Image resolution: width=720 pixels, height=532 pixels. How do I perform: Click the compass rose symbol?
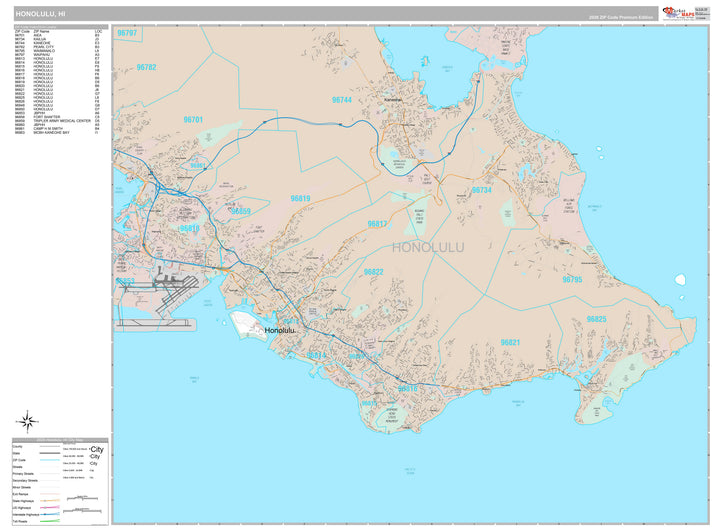[x=27, y=421]
